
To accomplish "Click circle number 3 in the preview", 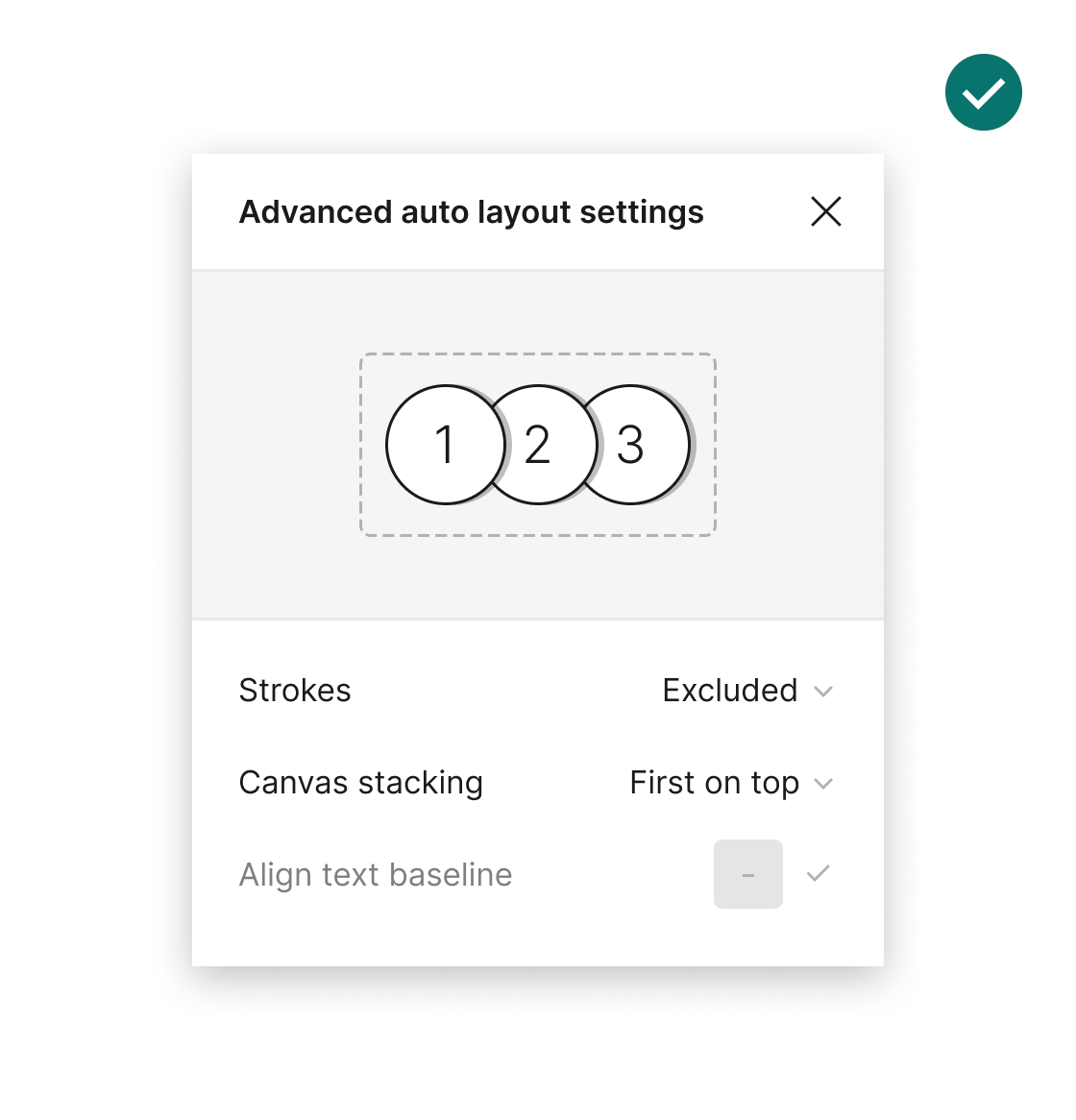I will (634, 445).
